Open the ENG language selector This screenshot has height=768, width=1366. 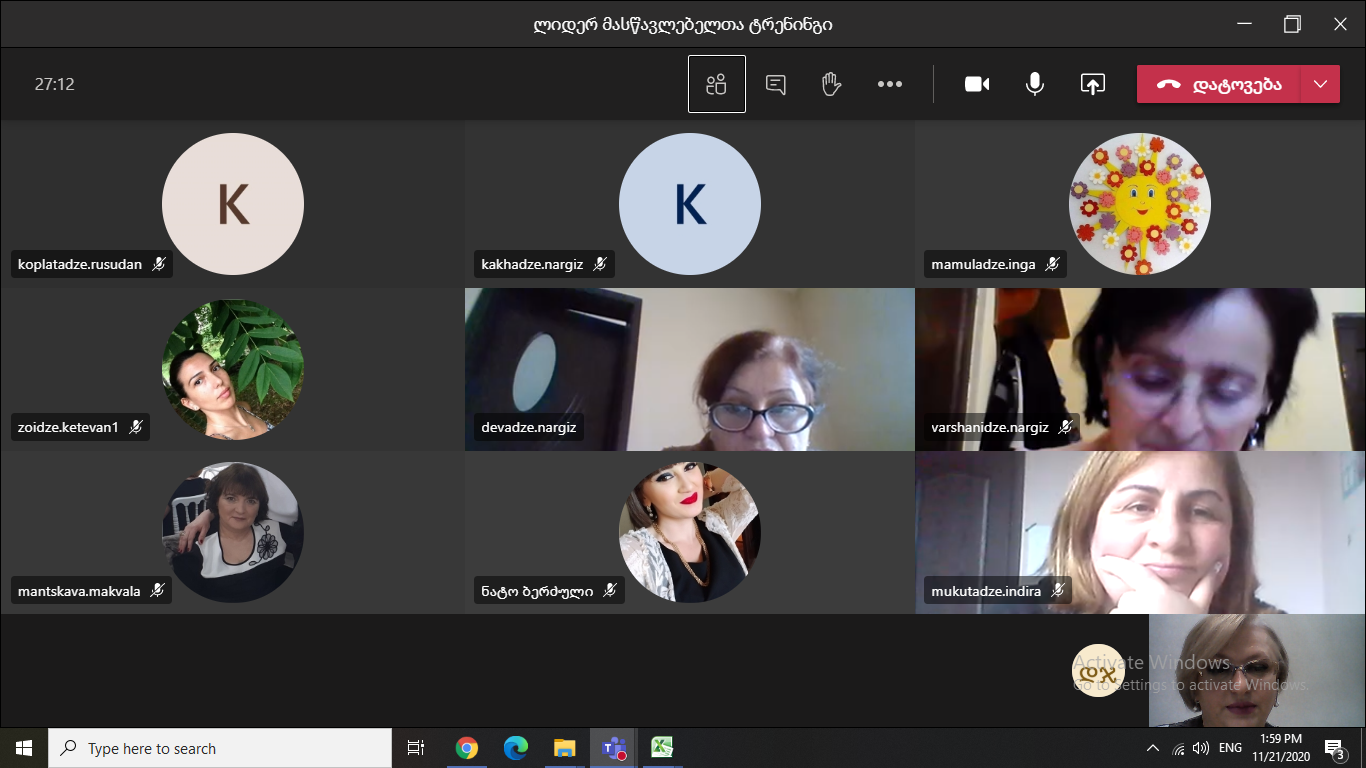tap(1230, 748)
